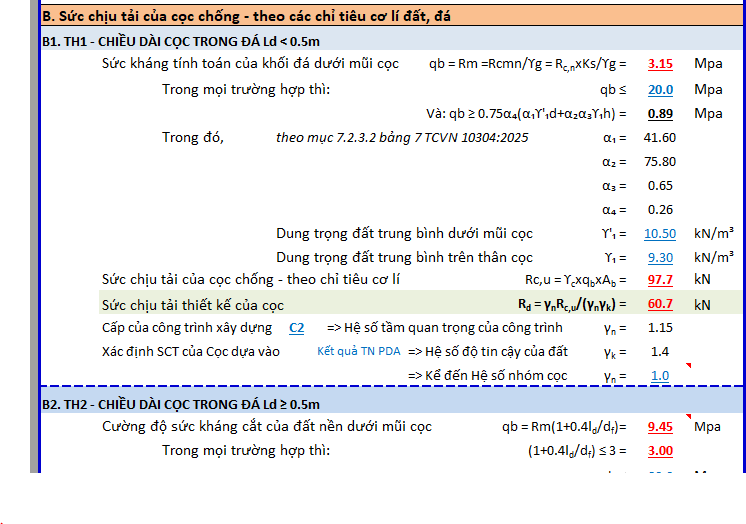
Task: Select 'Cấp của công trình xây dựng' label
Action: point(187,328)
